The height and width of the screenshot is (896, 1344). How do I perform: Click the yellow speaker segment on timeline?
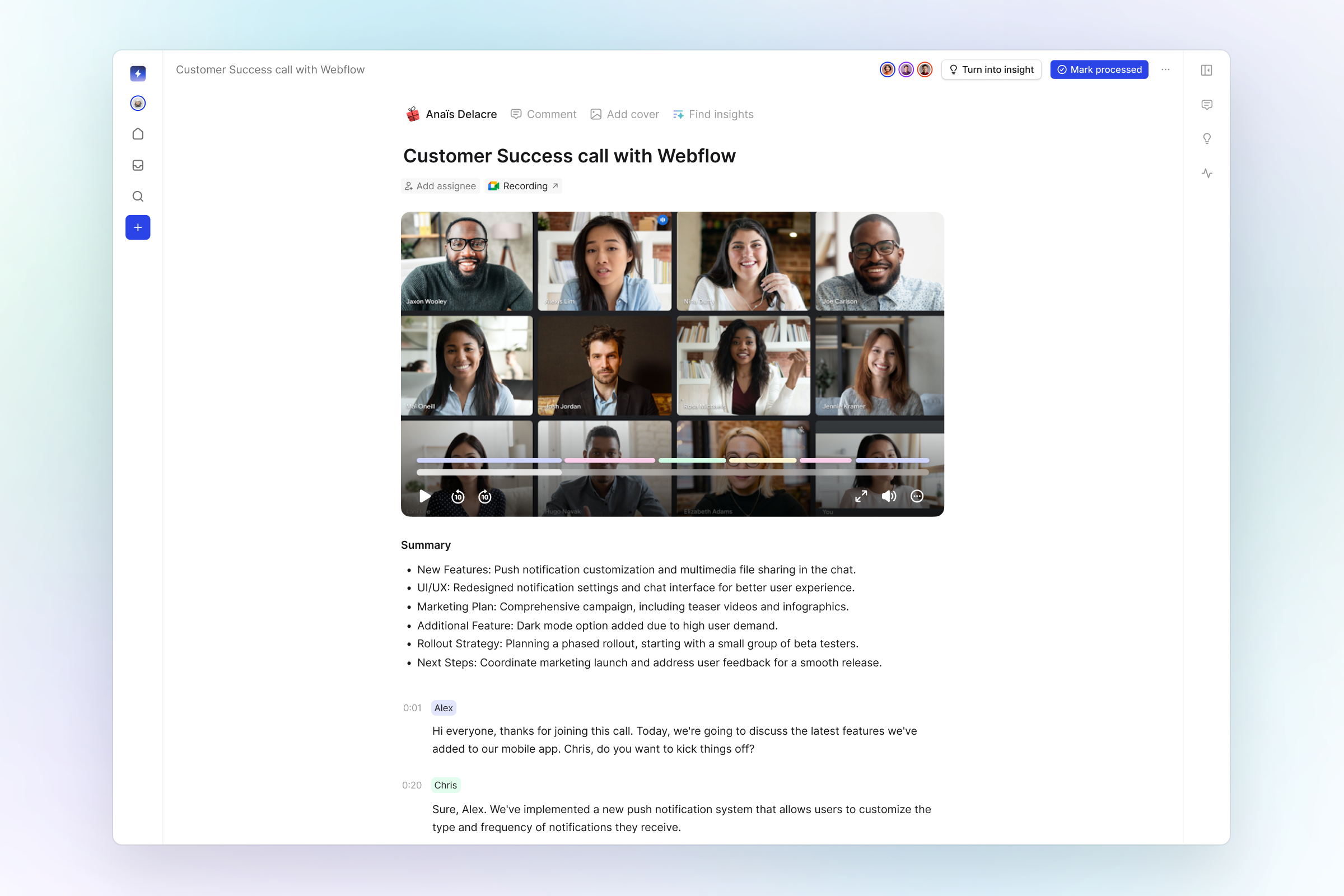pos(762,460)
